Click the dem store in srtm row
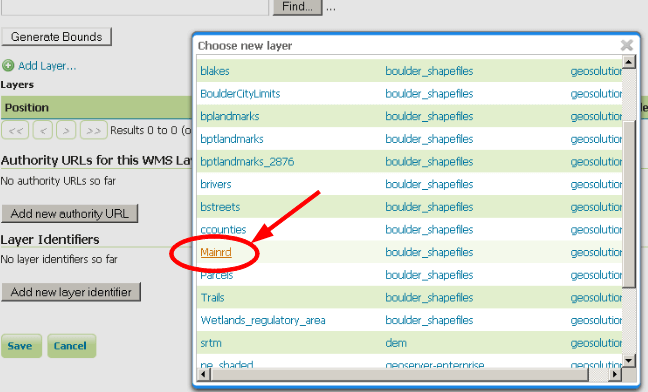Viewport: 648px width, 392px height. click(x=396, y=343)
